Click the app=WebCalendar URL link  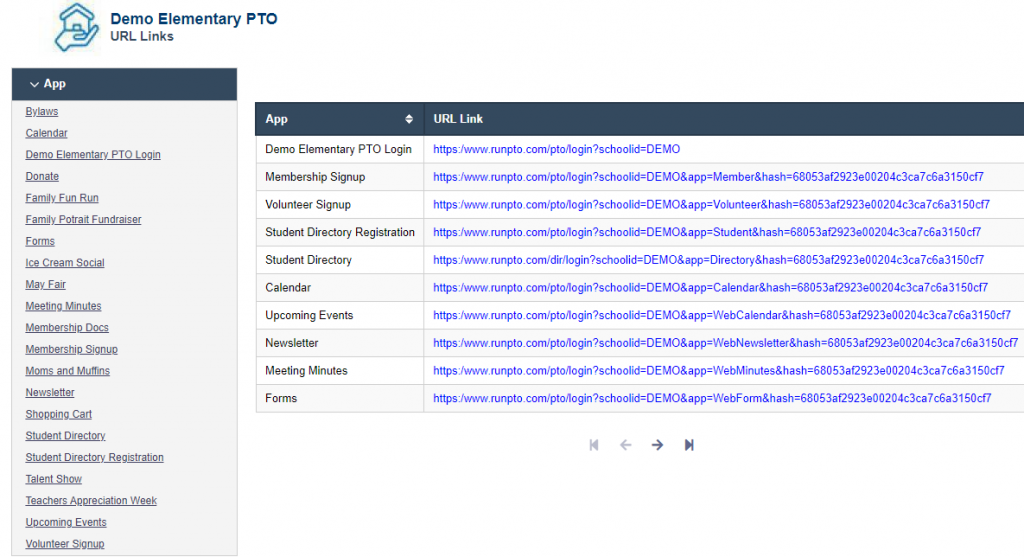click(722, 315)
